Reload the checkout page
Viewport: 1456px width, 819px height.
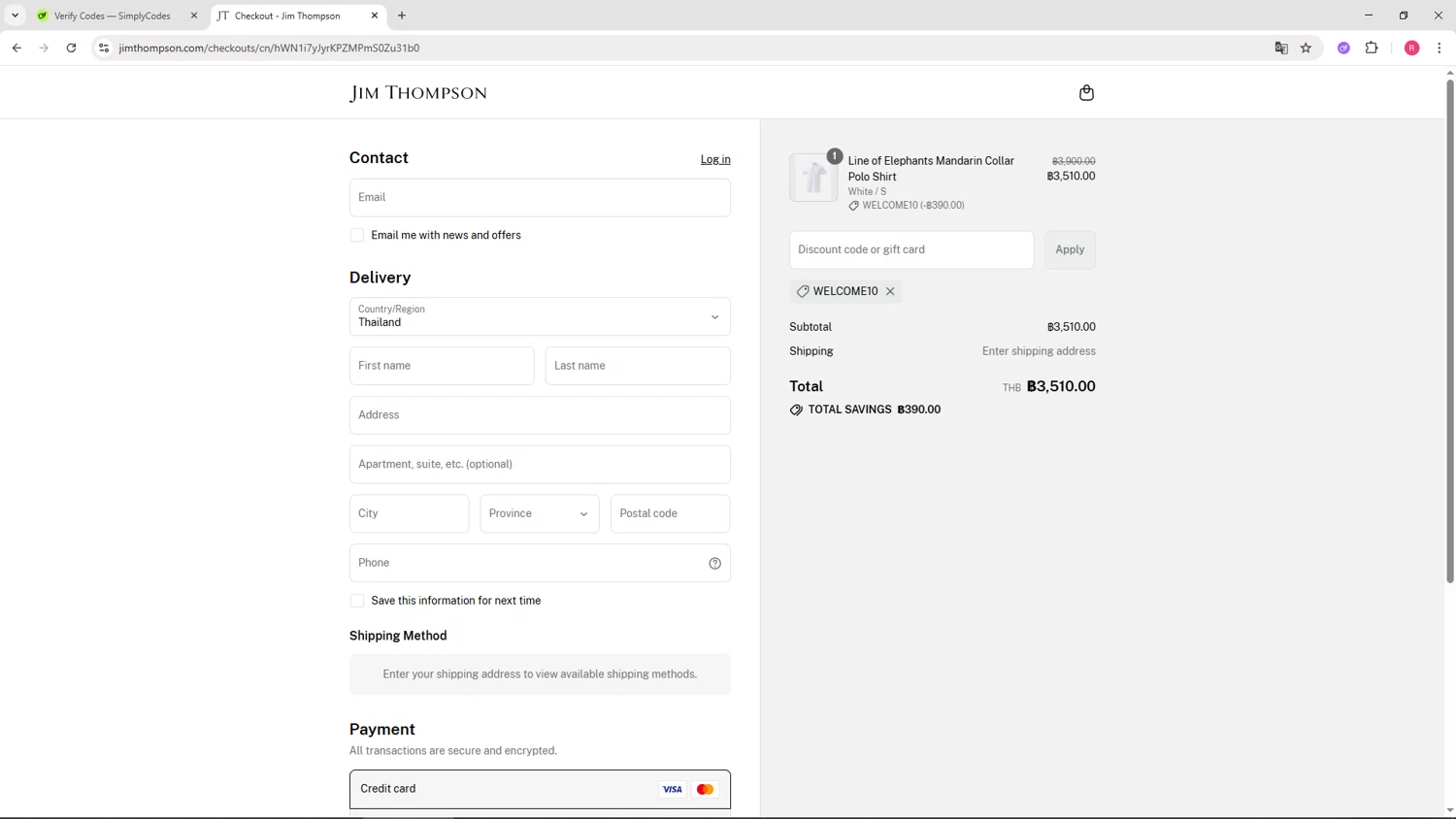71,48
